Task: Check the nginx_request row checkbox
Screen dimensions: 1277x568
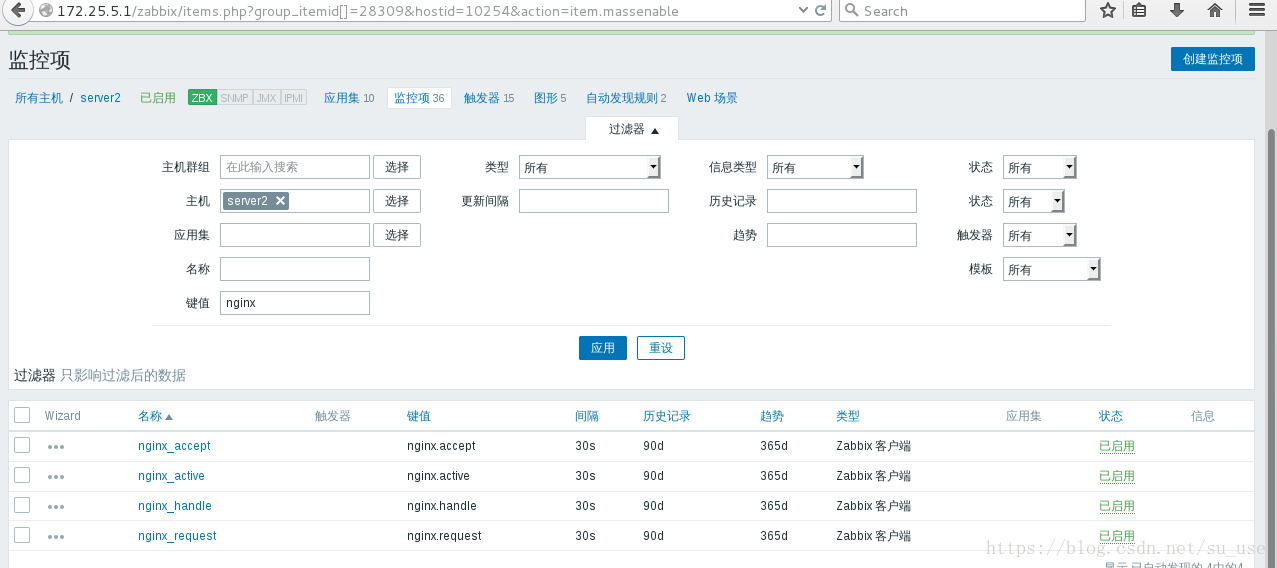Action: tap(22, 535)
